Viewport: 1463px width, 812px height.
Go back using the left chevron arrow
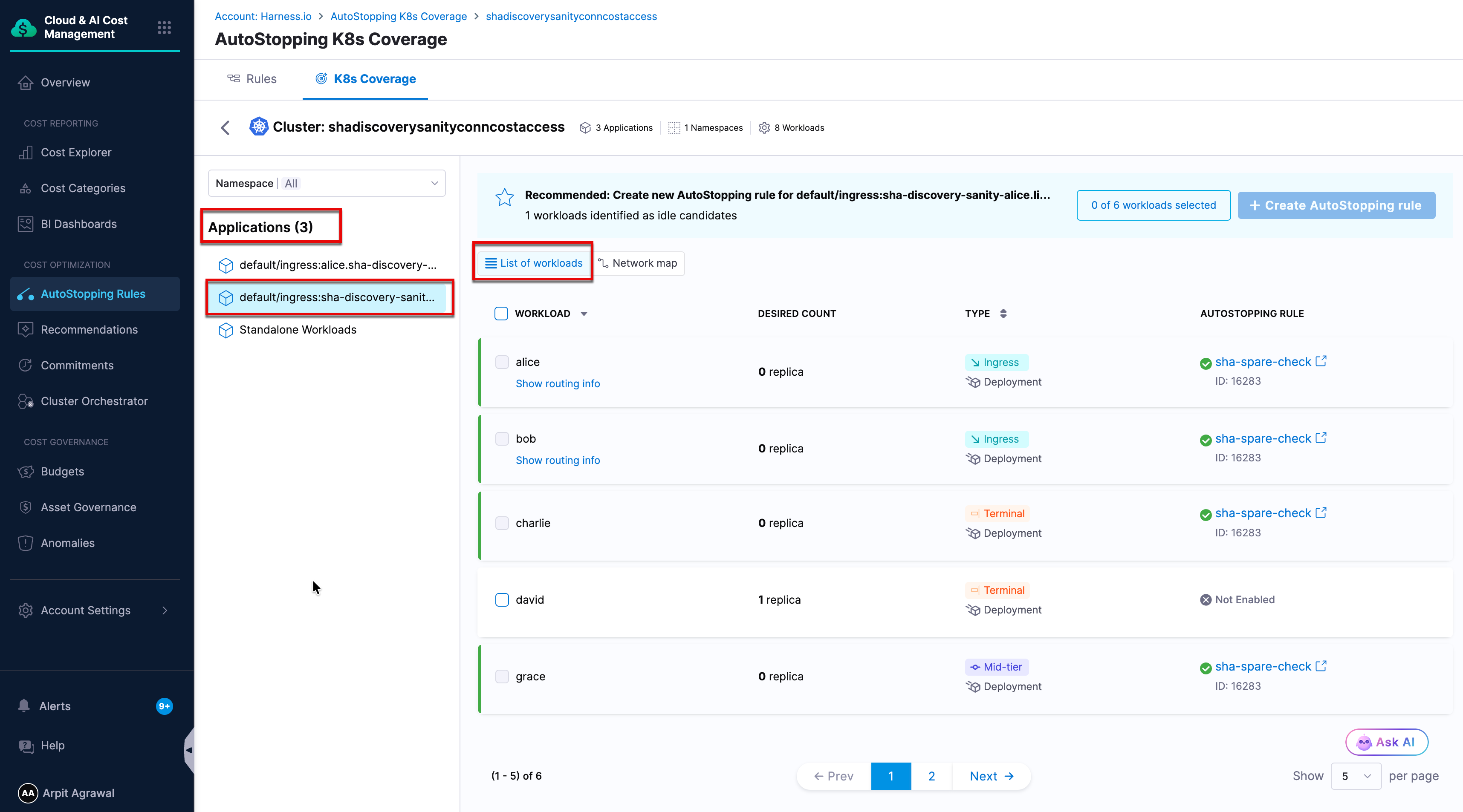(226, 127)
